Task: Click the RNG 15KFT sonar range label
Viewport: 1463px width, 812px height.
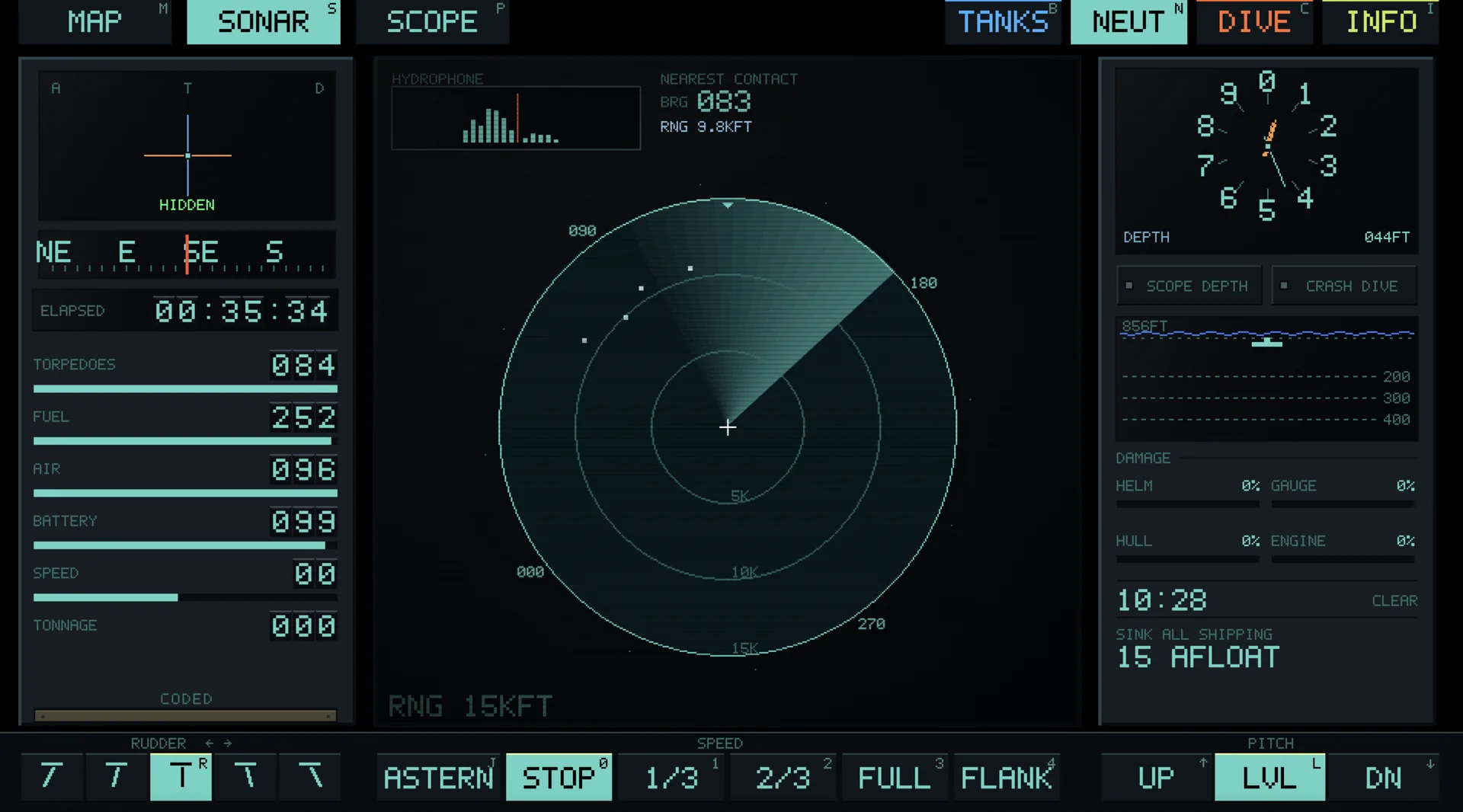Action: [x=470, y=706]
